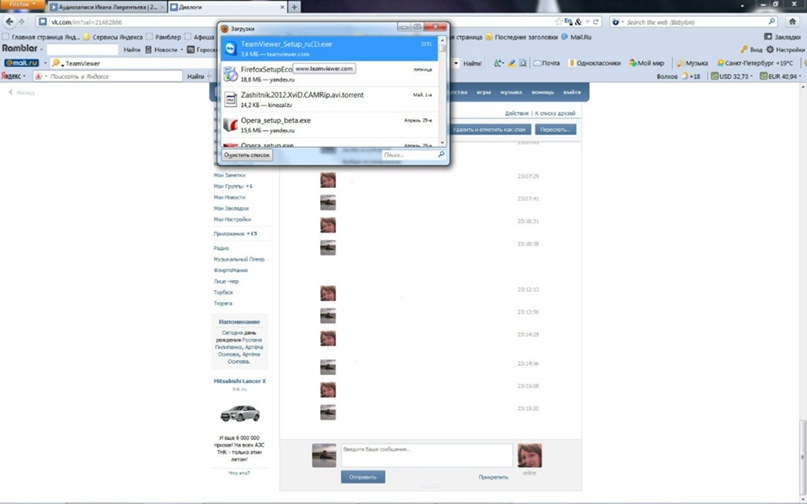Image resolution: width=807 pixels, height=504 pixels.
Task: Click the browser back arrow
Action: click(10, 21)
